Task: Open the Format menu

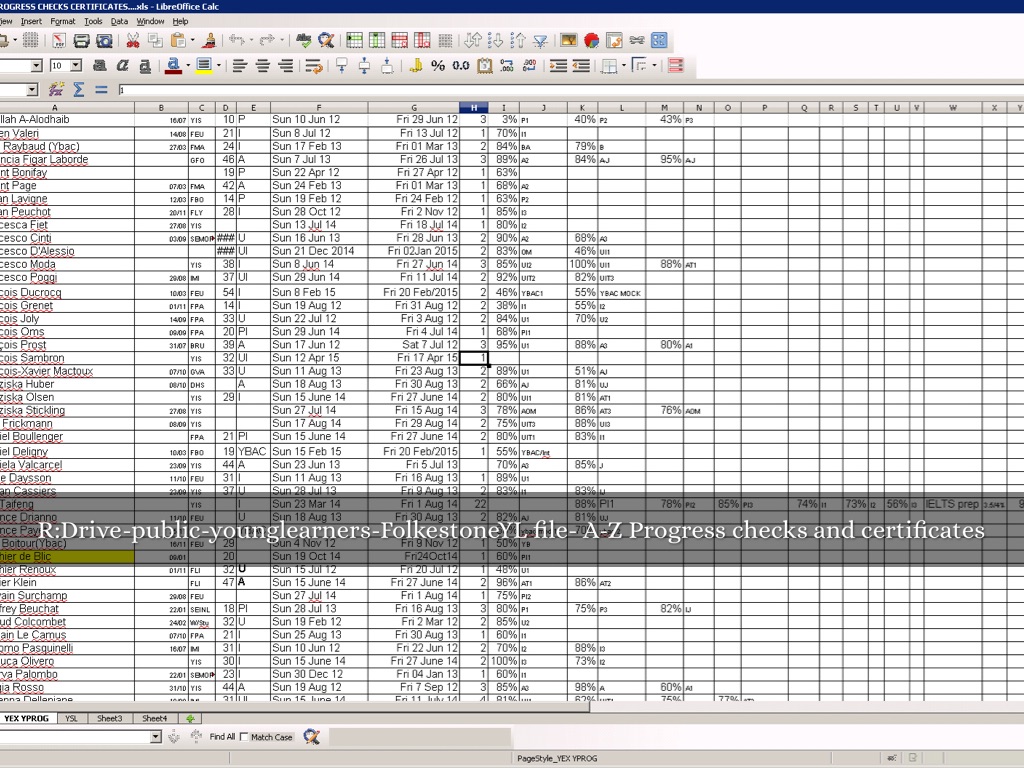Action: pyautogui.click(x=63, y=21)
